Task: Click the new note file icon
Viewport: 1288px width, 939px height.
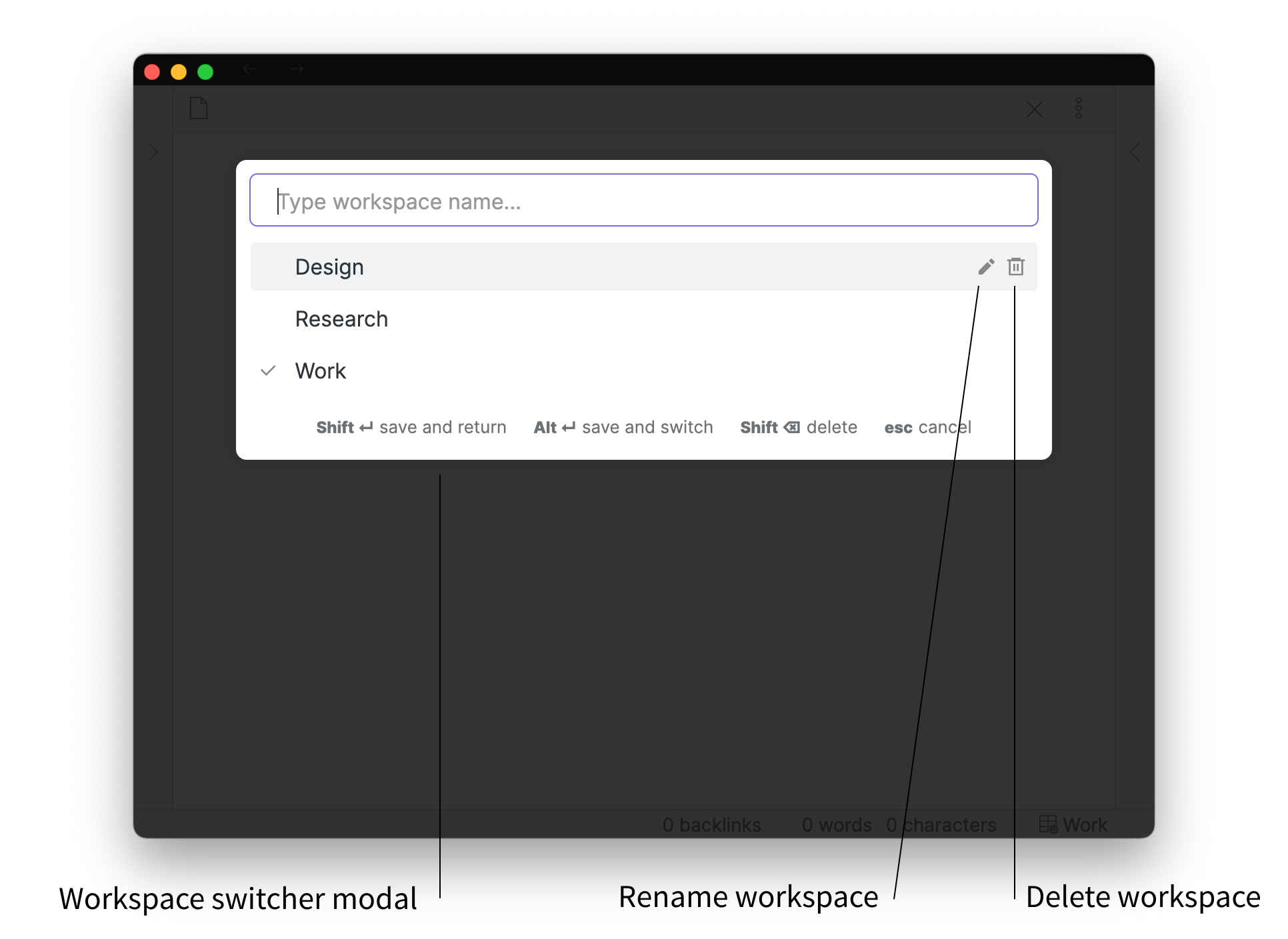Action: [199, 108]
